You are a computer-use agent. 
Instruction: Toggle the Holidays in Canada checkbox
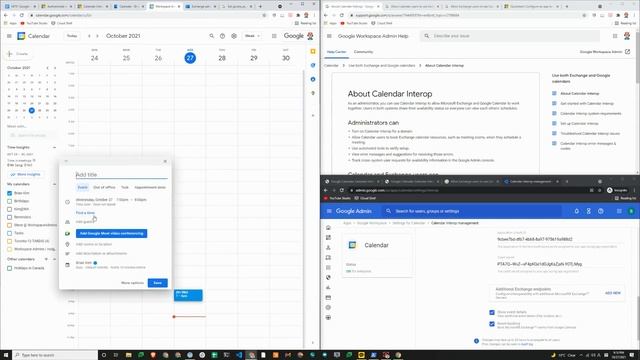(x=9, y=268)
